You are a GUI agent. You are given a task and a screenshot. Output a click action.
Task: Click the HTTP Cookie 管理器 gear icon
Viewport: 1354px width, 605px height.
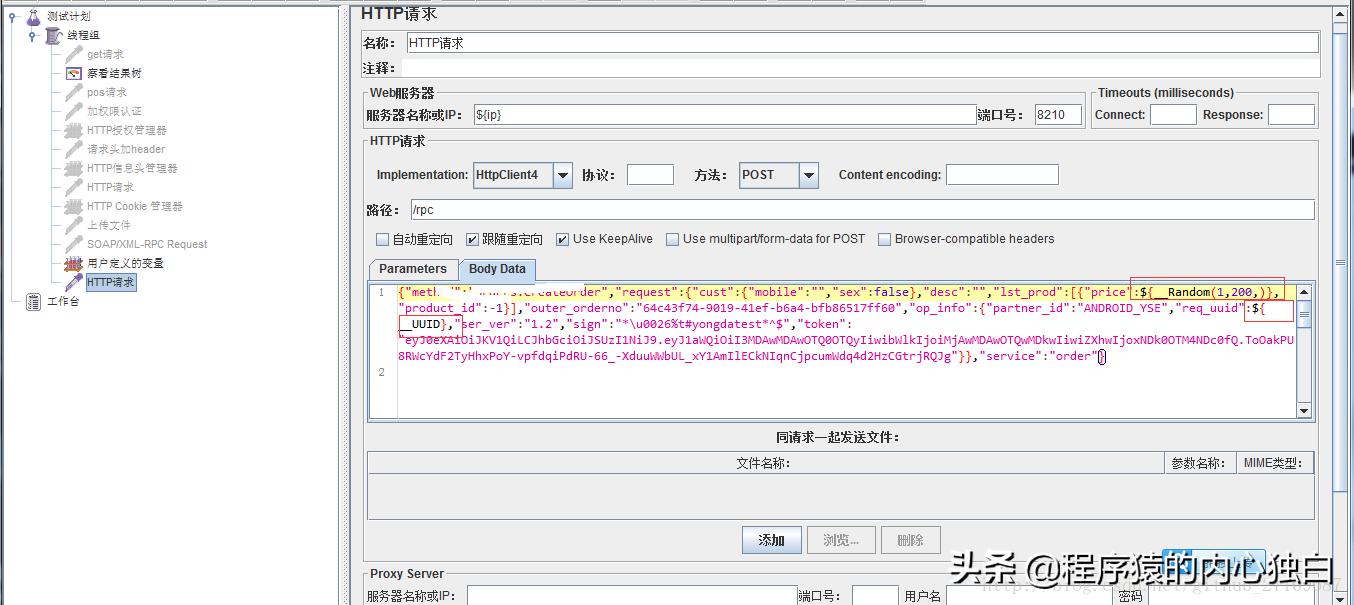71,205
